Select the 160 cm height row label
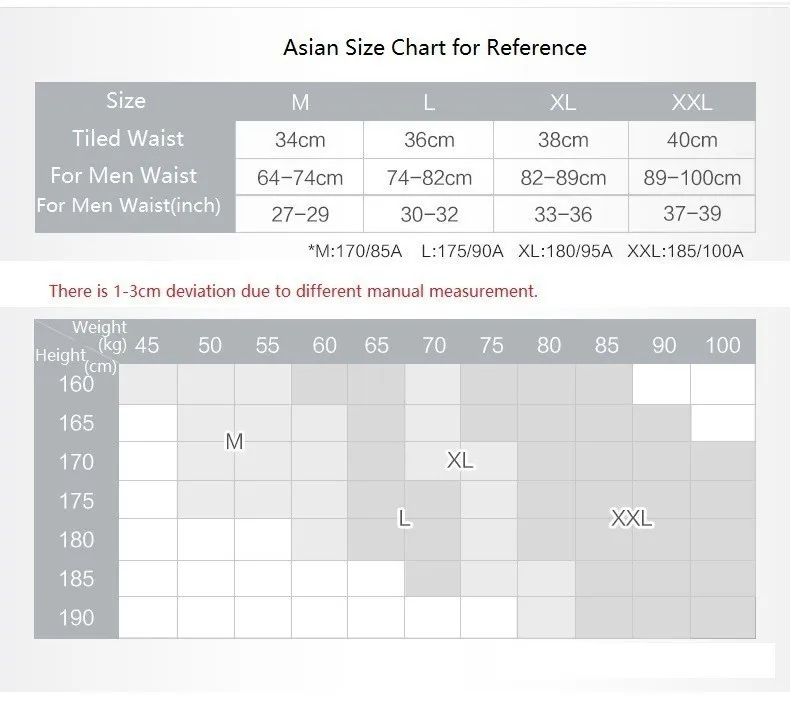 pyautogui.click(x=76, y=384)
